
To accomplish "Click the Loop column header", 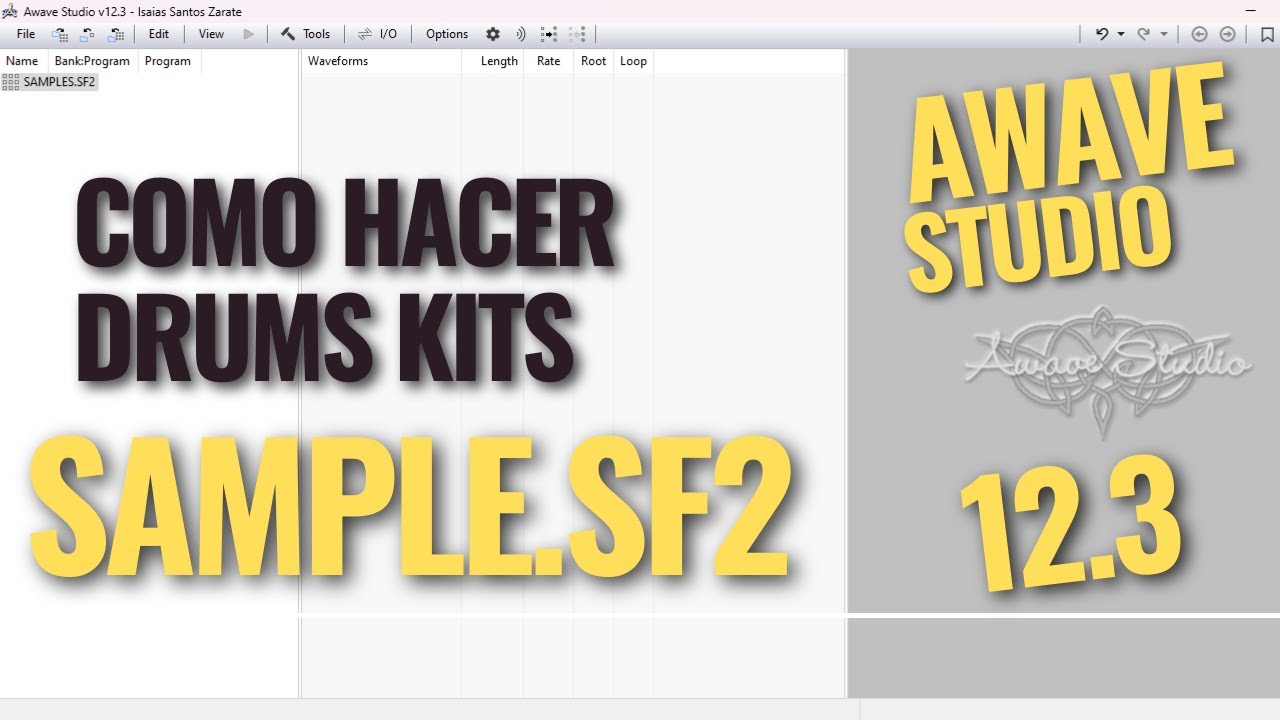I will [633, 61].
